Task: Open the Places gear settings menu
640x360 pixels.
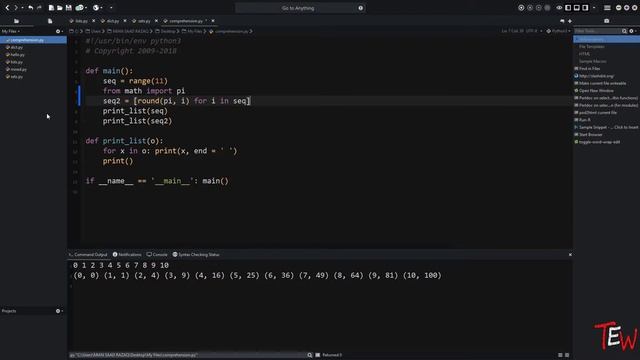Action: click(x=59, y=31)
